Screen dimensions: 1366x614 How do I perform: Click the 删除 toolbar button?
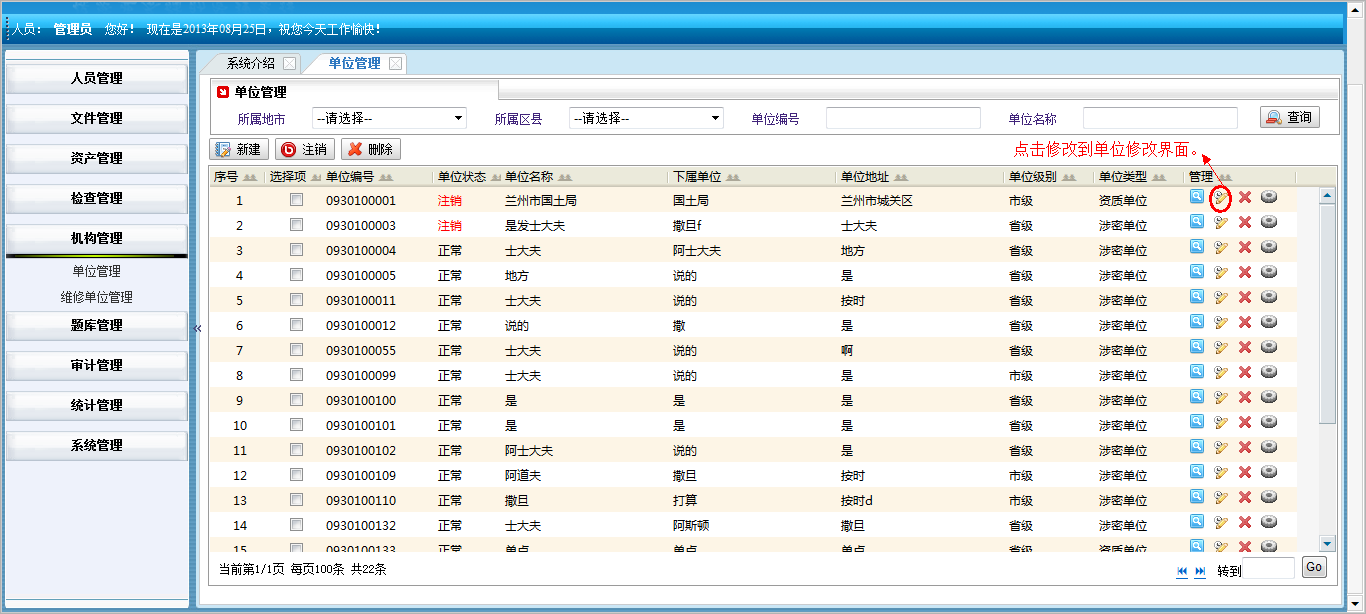click(371, 150)
